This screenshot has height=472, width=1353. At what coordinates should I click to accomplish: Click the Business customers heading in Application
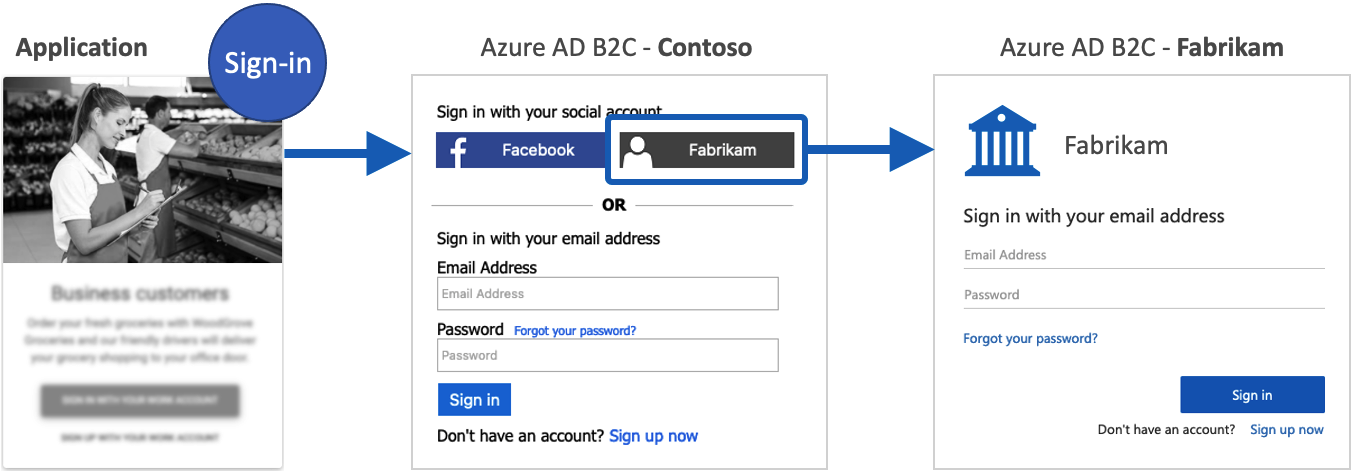point(140,294)
